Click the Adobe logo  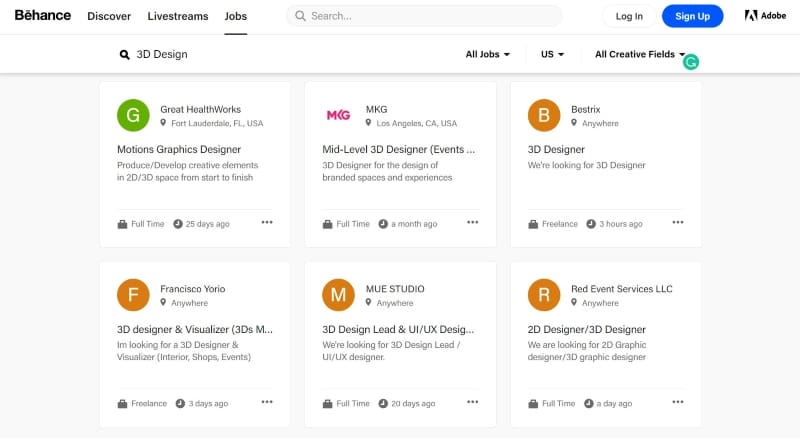765,16
